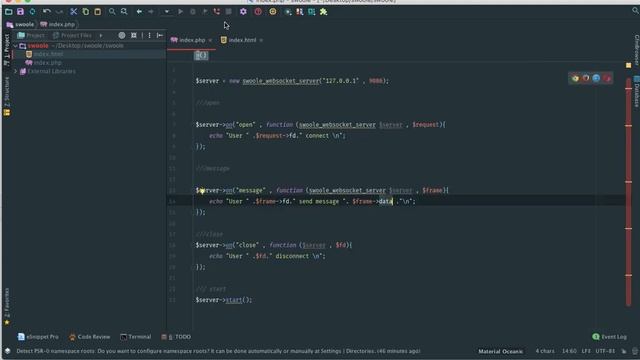Viewport: 640px width, 360px height.
Task: Open in Chrome browser icon in editor
Action: click(x=575, y=78)
